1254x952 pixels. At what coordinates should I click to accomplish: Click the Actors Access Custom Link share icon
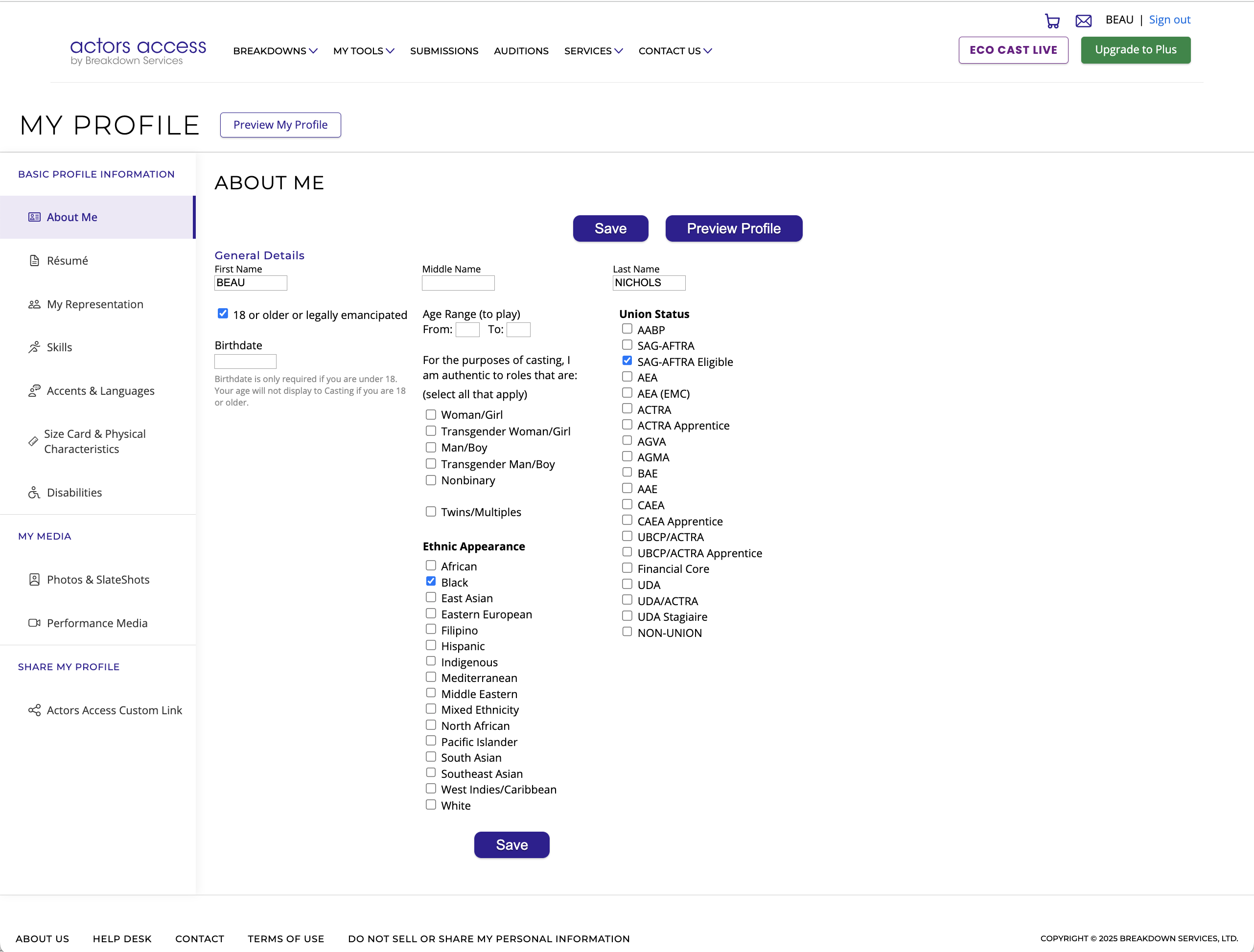click(35, 710)
